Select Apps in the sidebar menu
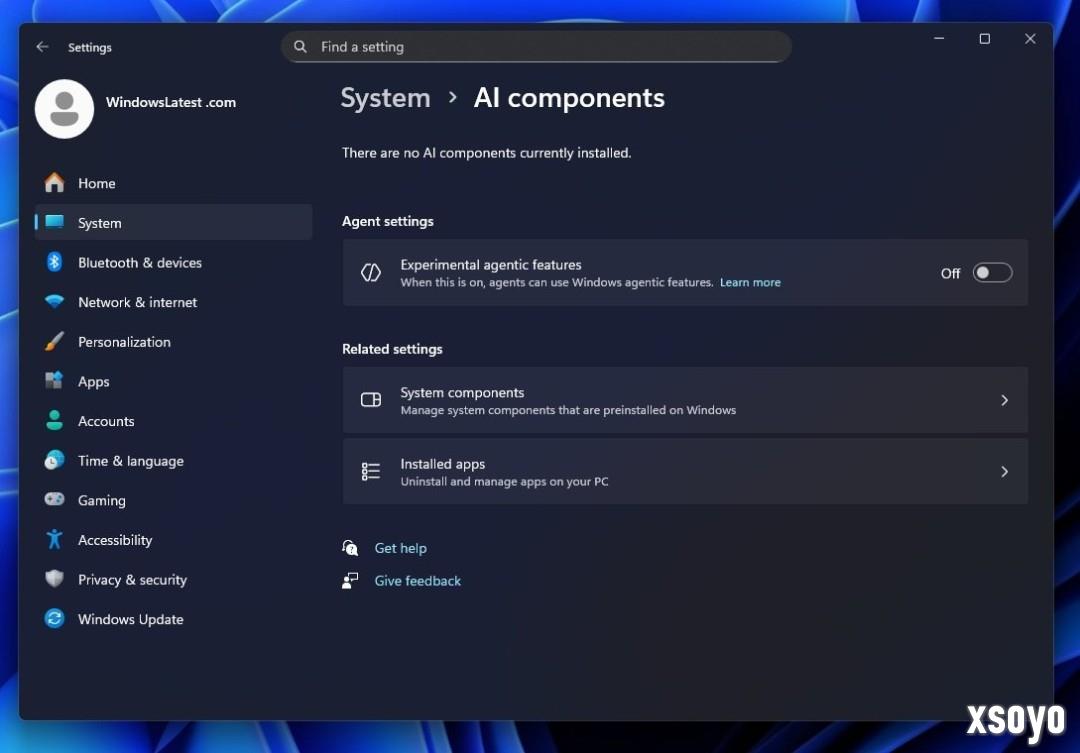 pos(94,382)
